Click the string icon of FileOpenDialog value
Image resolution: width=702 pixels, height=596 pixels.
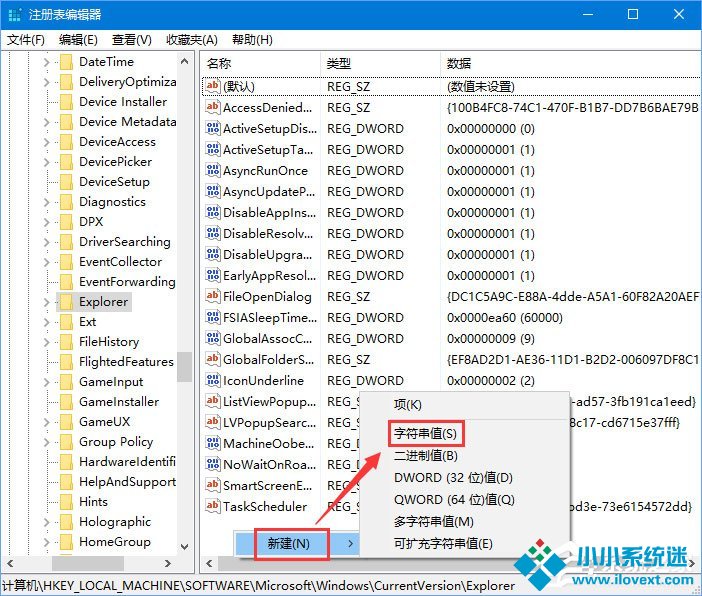212,296
